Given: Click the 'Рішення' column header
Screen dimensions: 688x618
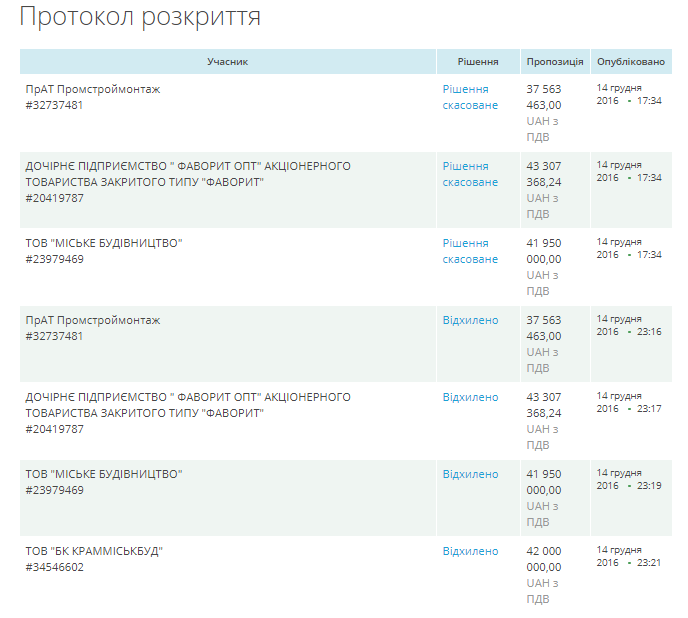Looking at the screenshot, I should [x=478, y=62].
